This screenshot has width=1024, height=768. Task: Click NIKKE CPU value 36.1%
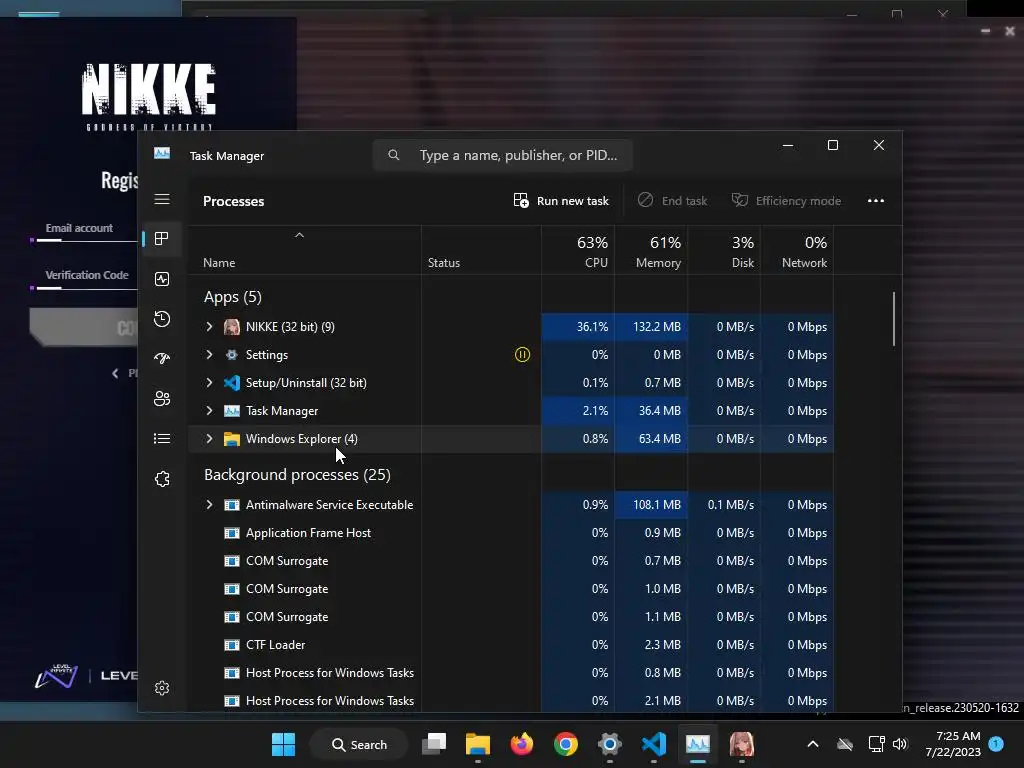(592, 327)
